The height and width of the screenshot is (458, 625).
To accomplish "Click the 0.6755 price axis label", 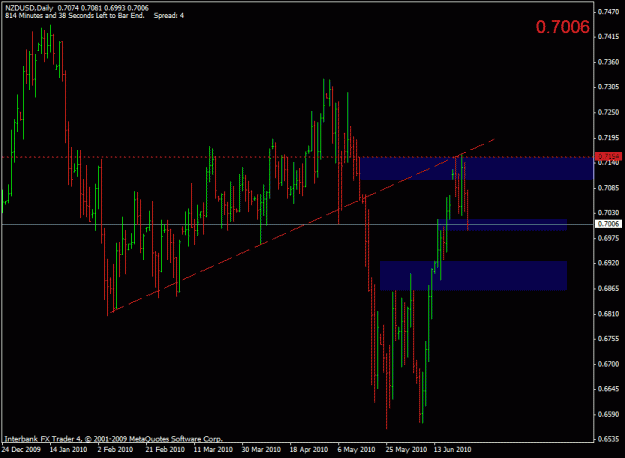I will [x=608, y=339].
